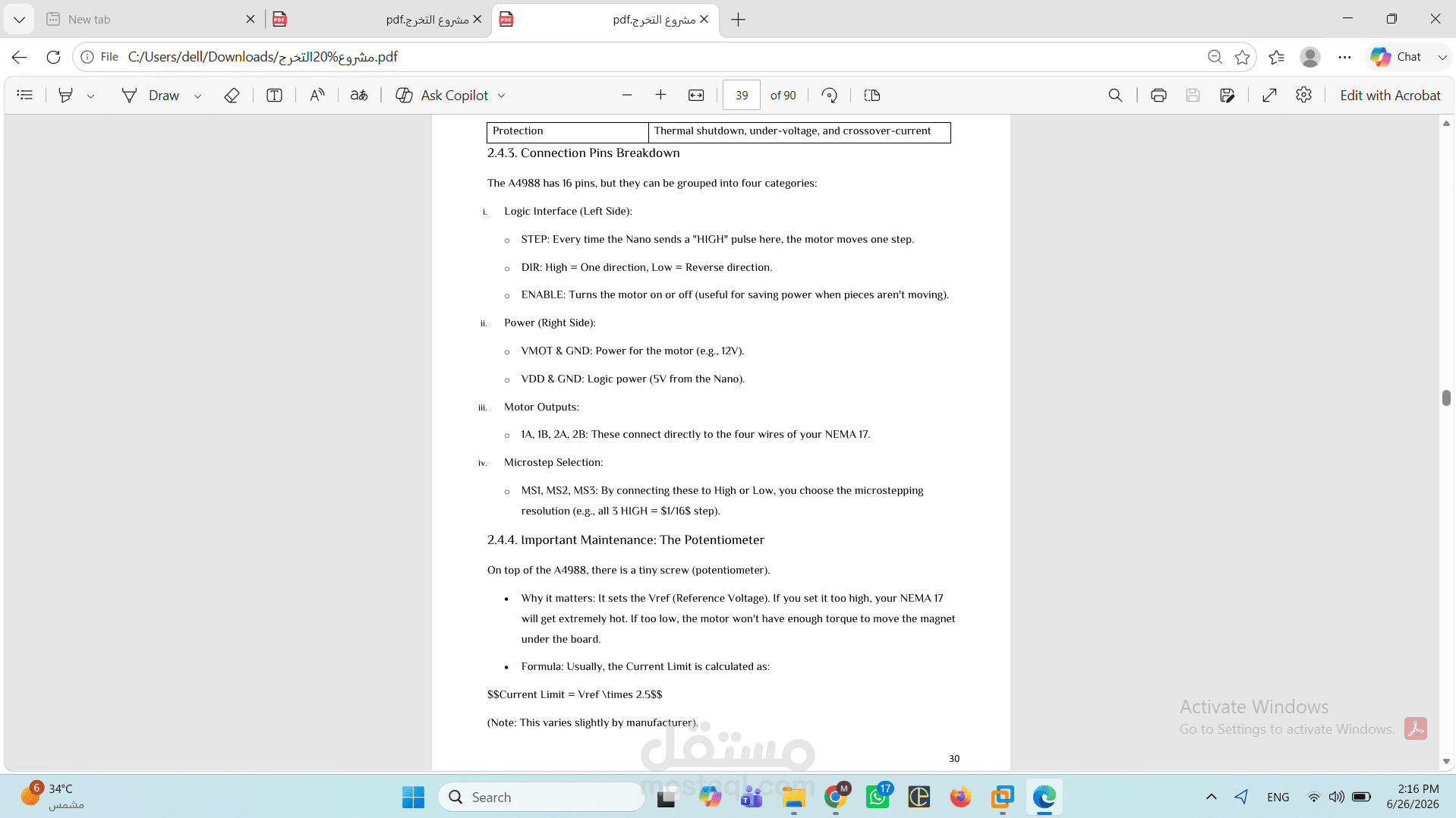Open the address bar zoom indicator
This screenshot has width=1456, height=818.
point(1215,57)
